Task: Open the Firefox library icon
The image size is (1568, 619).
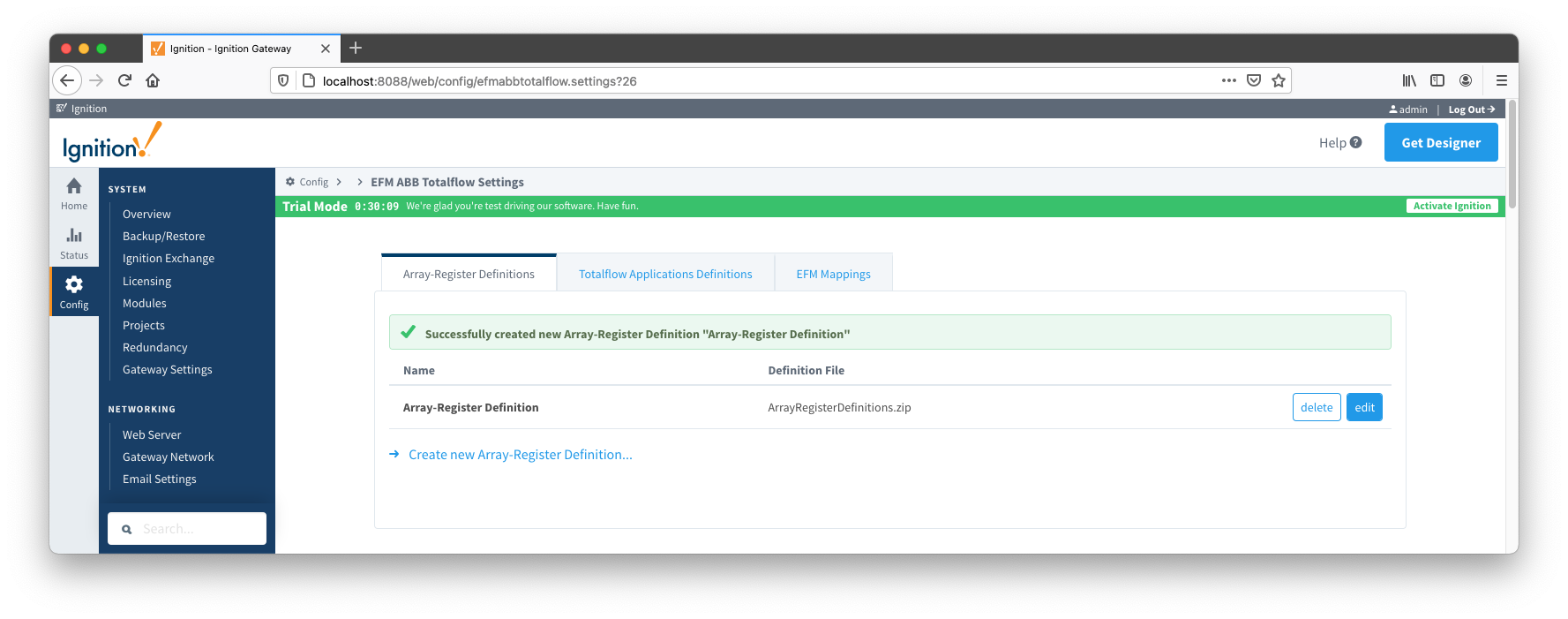Action: 1409,80
